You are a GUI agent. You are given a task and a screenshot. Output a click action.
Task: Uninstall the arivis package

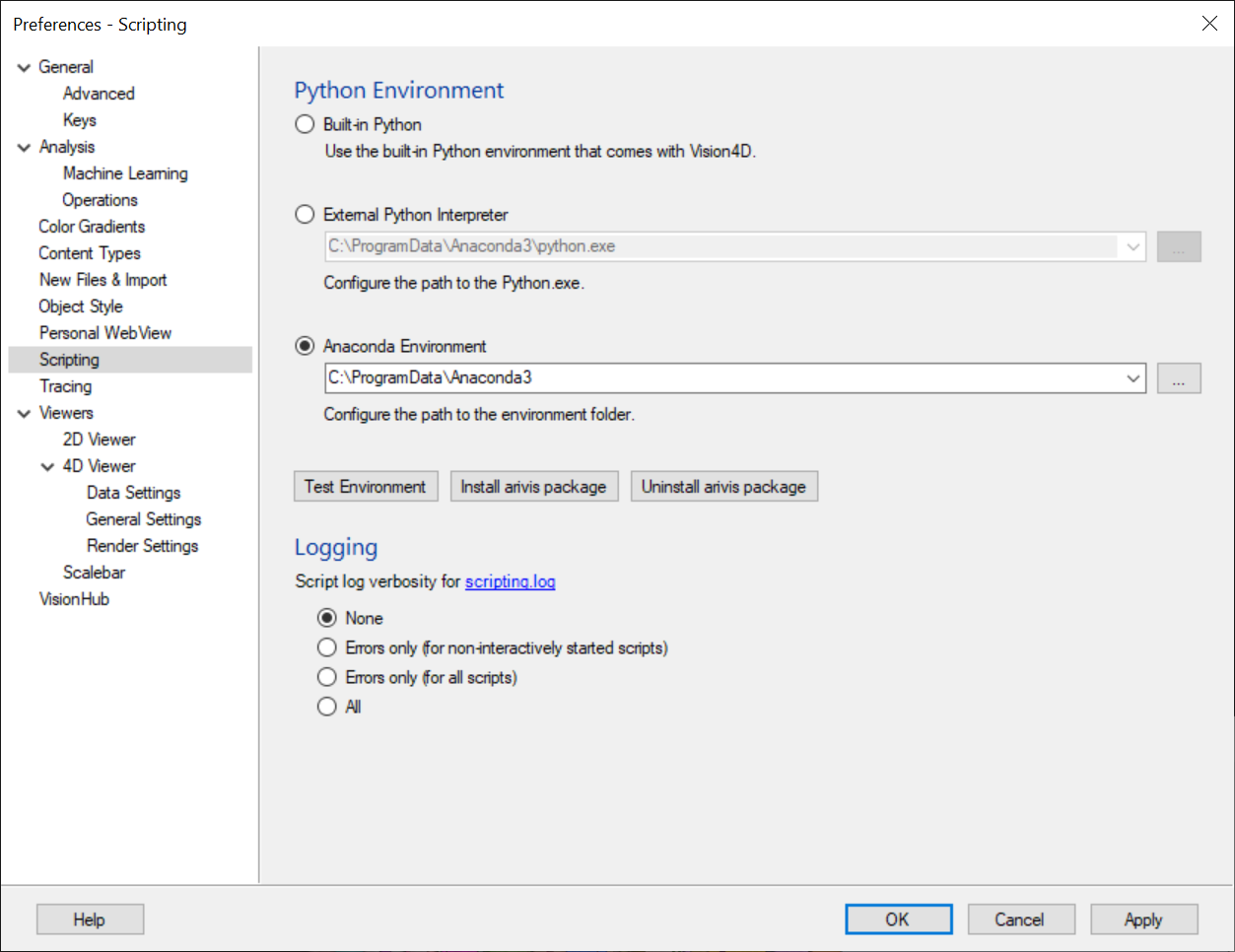point(723,486)
